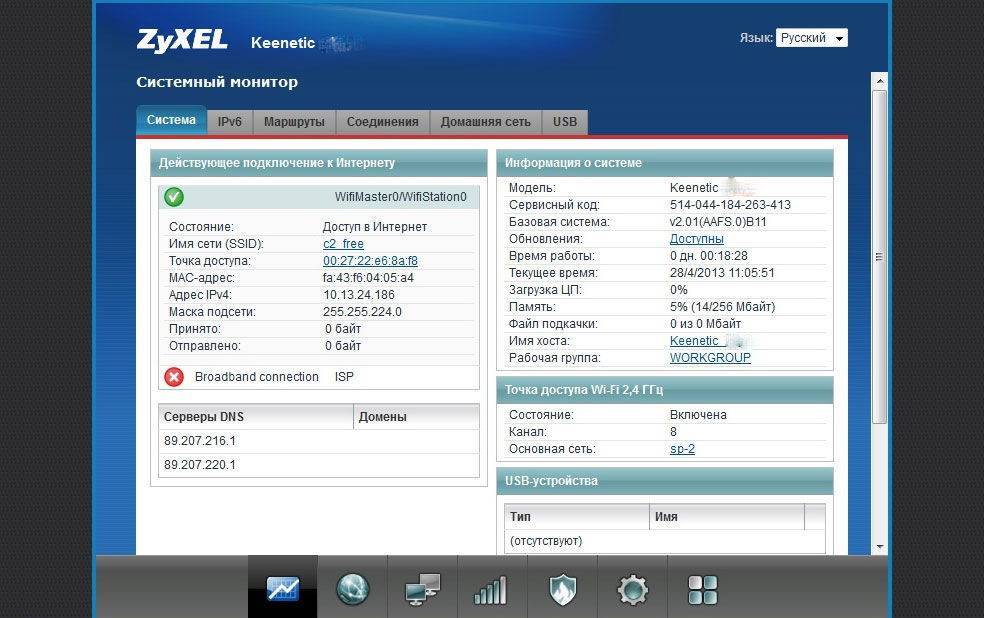The height and width of the screenshot is (618, 984).
Task: Open the Wi-Fi signal bars icon
Action: [x=491, y=590]
